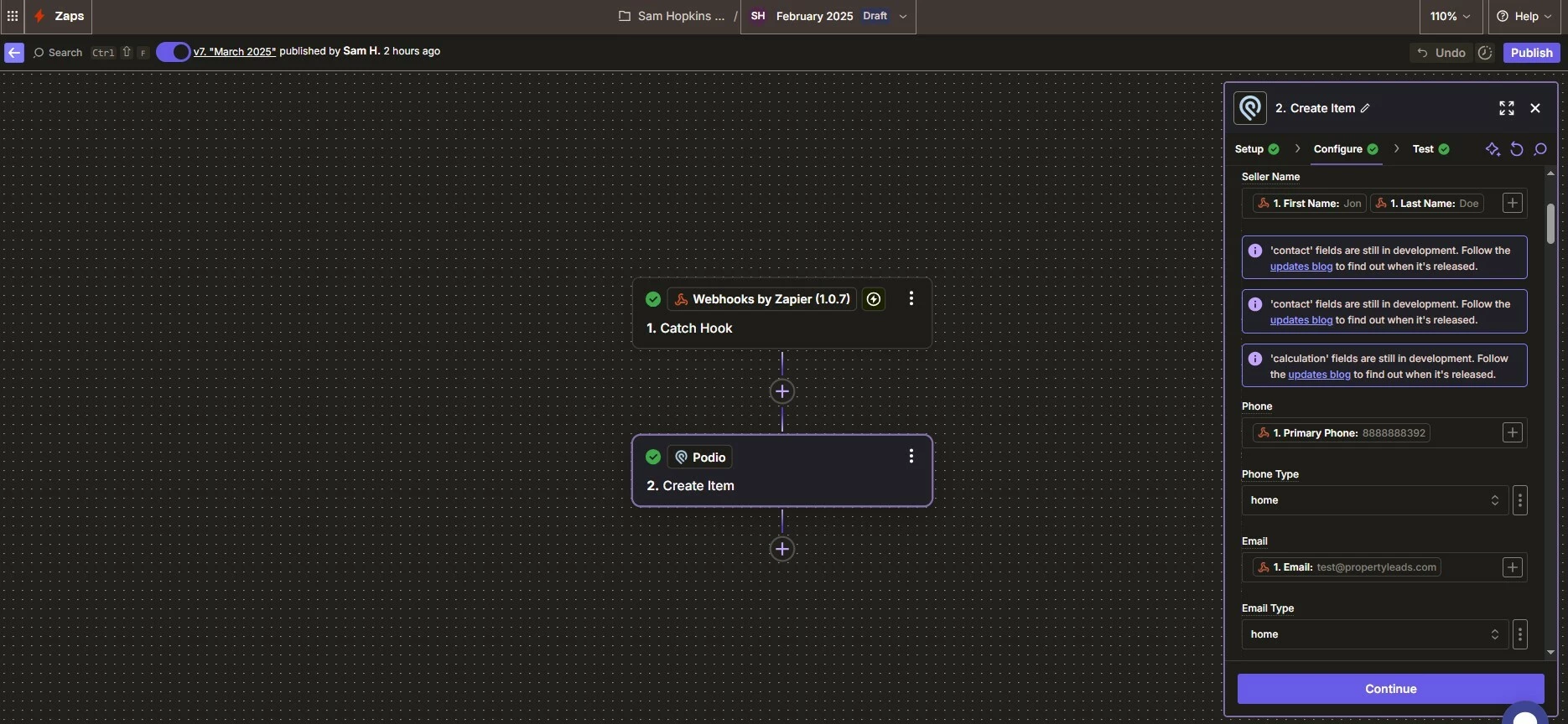Open the Sam Hopkins folder breadcrumb
This screenshot has width=1568, height=724.
click(672, 16)
